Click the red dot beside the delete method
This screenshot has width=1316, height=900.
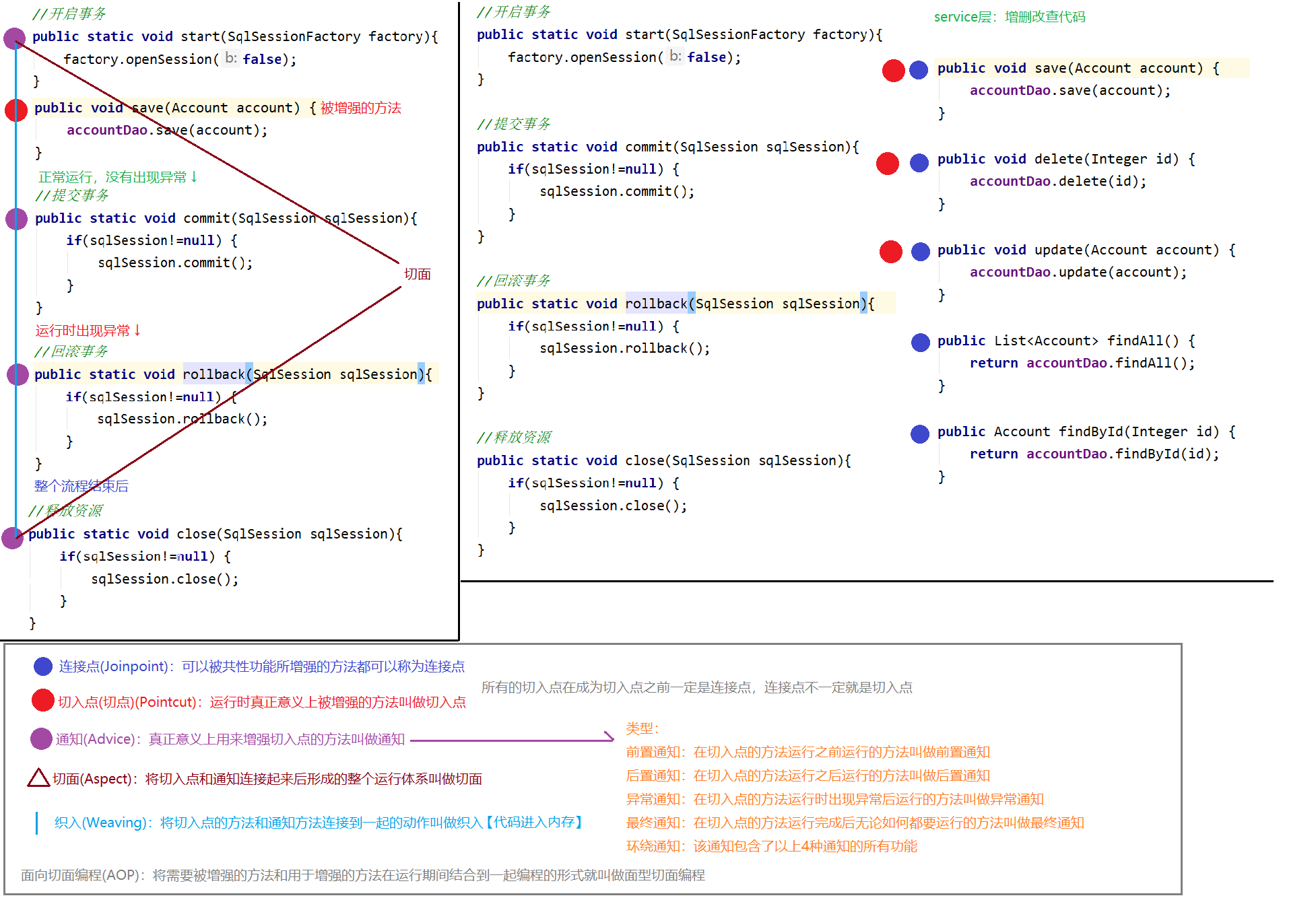(888, 163)
